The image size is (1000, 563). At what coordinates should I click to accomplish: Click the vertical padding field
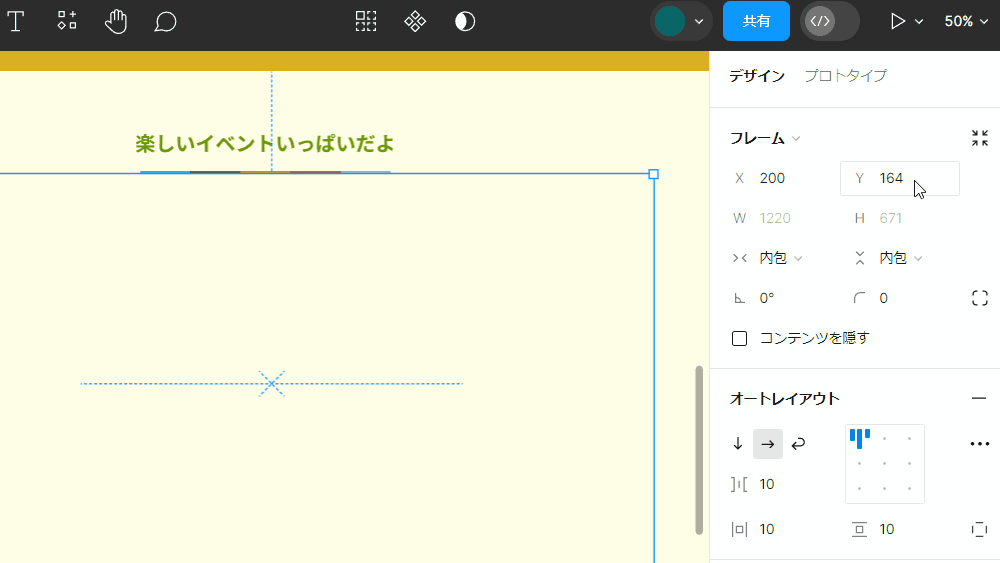[x=900, y=529]
